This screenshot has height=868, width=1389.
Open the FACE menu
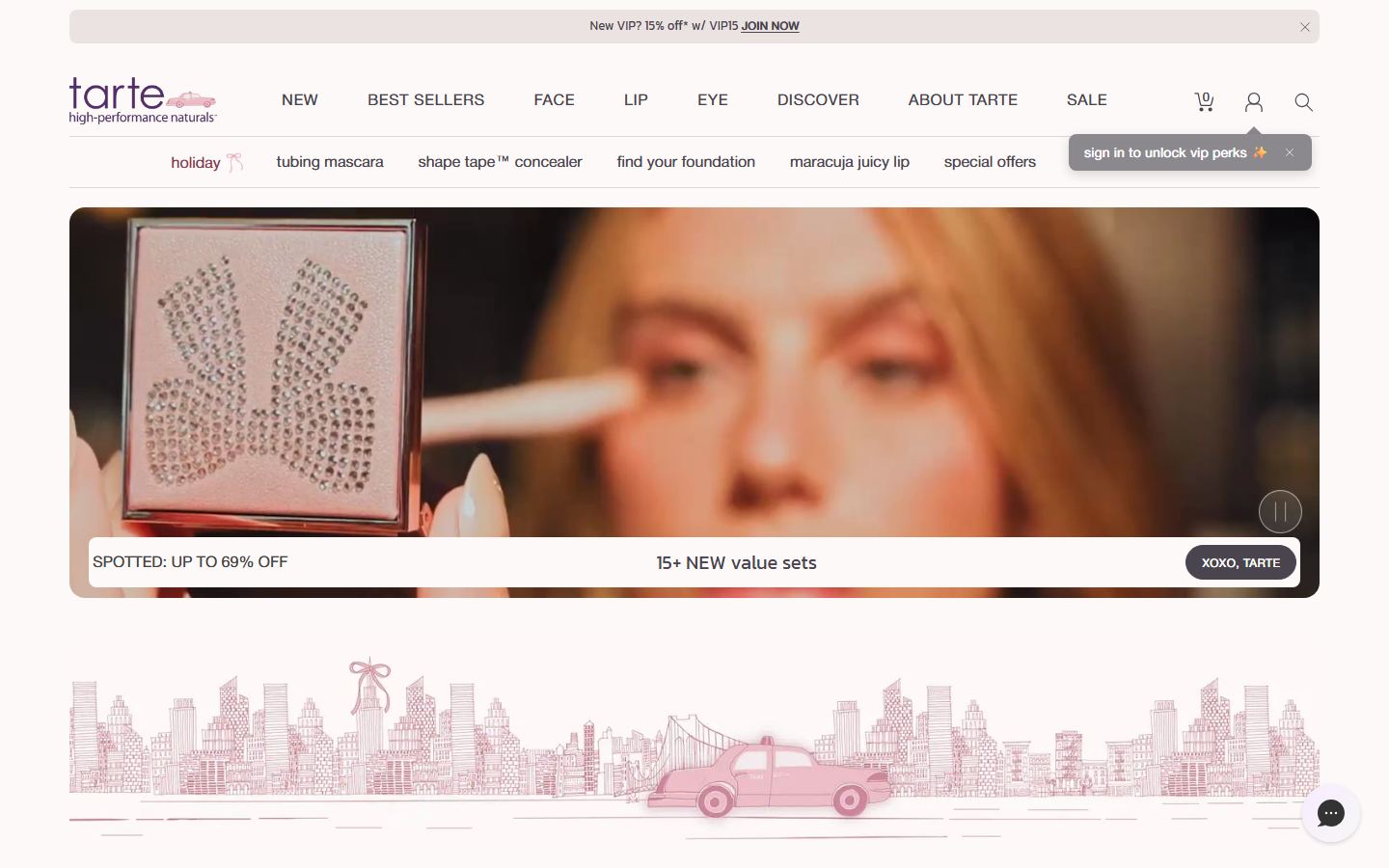pyautogui.click(x=555, y=99)
